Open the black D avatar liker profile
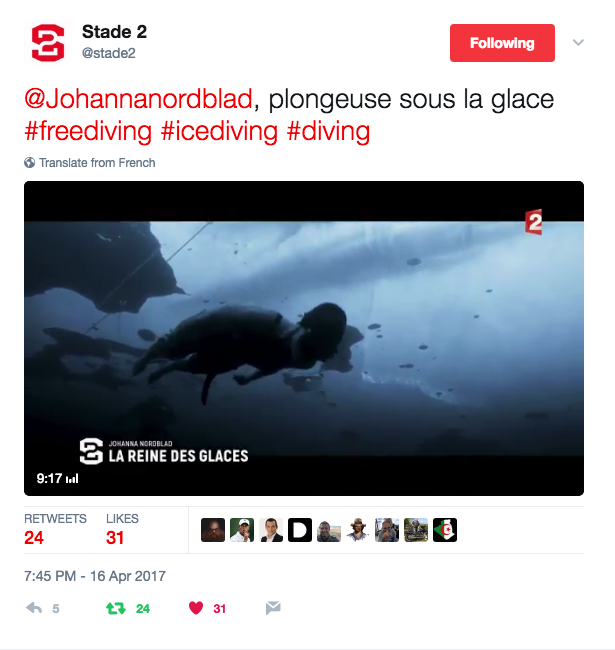615x650 pixels. point(300,530)
